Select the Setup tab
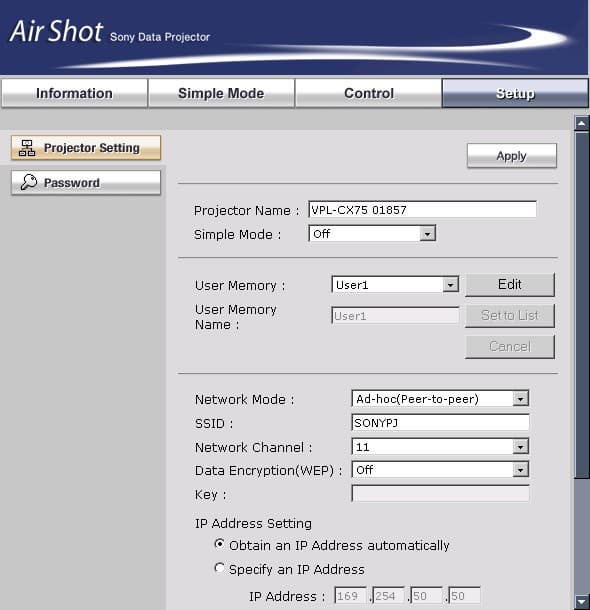The height and width of the screenshot is (610, 590). [515, 93]
